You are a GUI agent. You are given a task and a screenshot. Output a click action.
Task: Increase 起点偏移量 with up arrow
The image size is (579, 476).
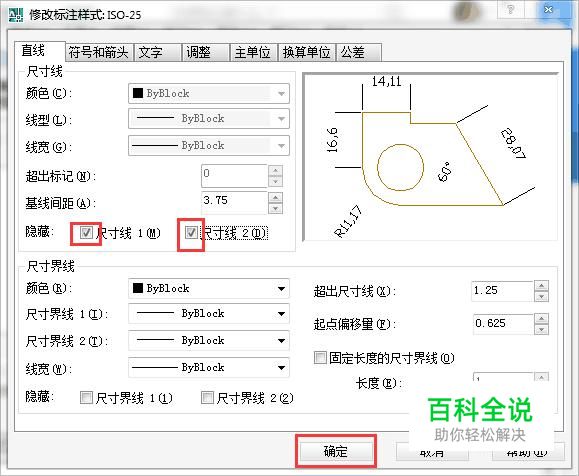[541, 318]
